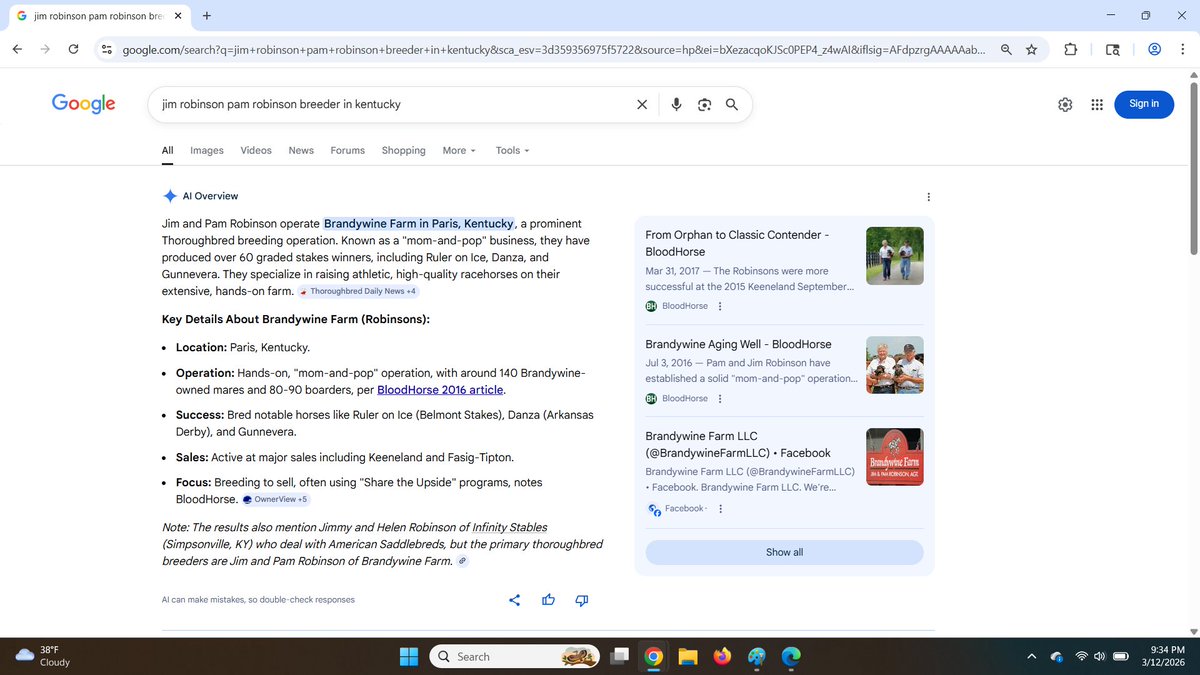Open the couple holding dogs thumbnail
The image size is (1200, 675).
[894, 365]
